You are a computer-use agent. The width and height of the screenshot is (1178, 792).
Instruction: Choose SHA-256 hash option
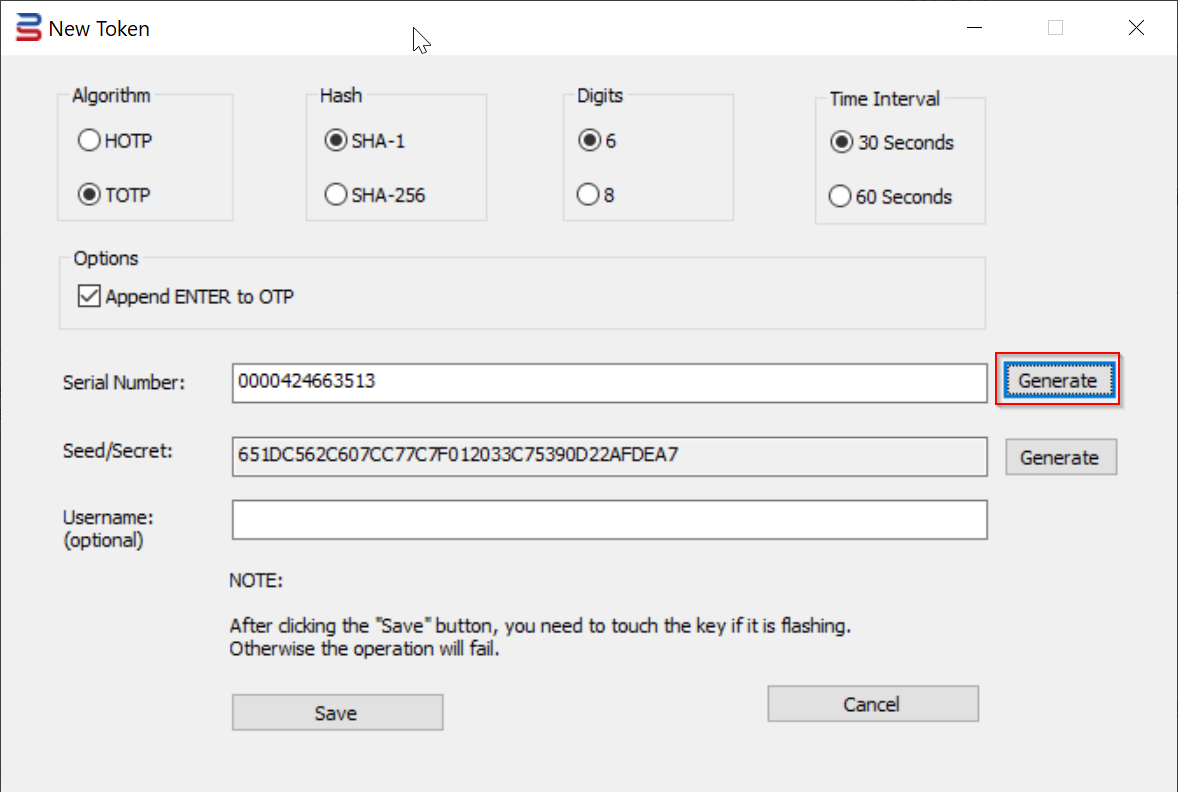(x=336, y=195)
